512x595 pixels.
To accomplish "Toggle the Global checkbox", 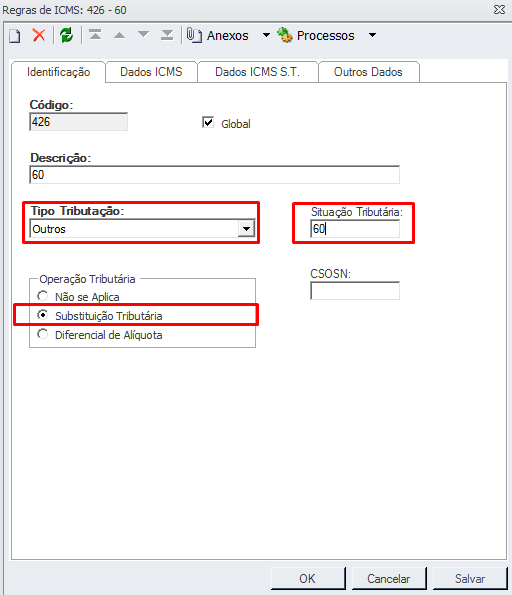I will click(208, 123).
